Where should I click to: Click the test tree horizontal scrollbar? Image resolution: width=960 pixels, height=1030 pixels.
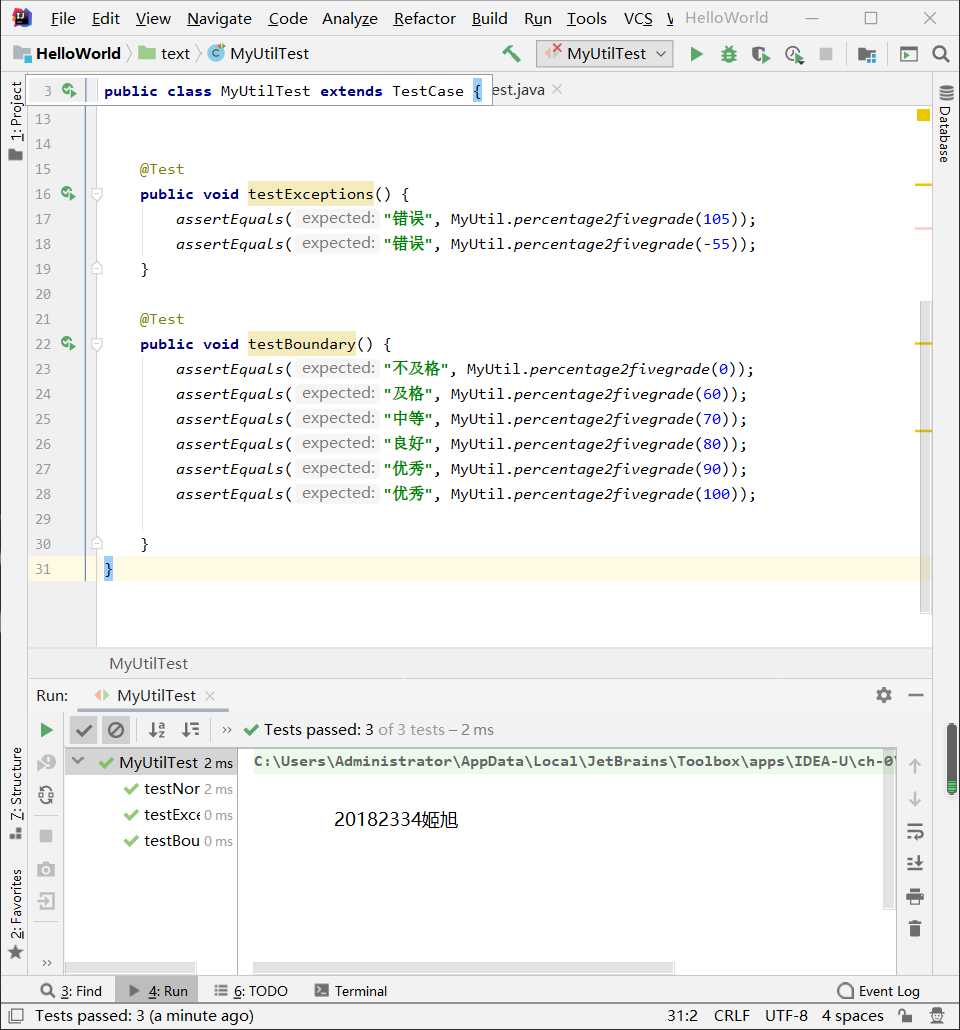130,967
